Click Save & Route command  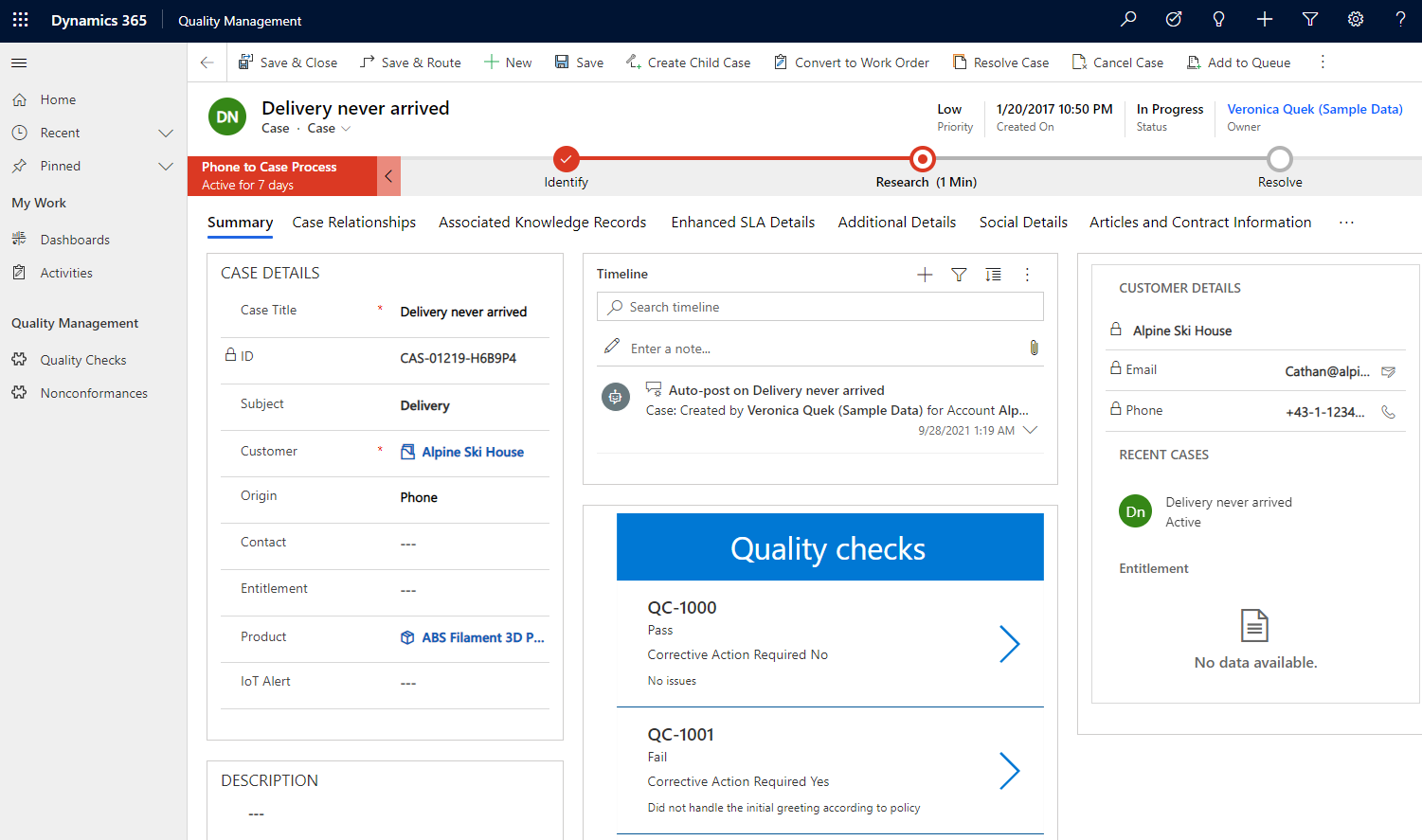(x=410, y=63)
